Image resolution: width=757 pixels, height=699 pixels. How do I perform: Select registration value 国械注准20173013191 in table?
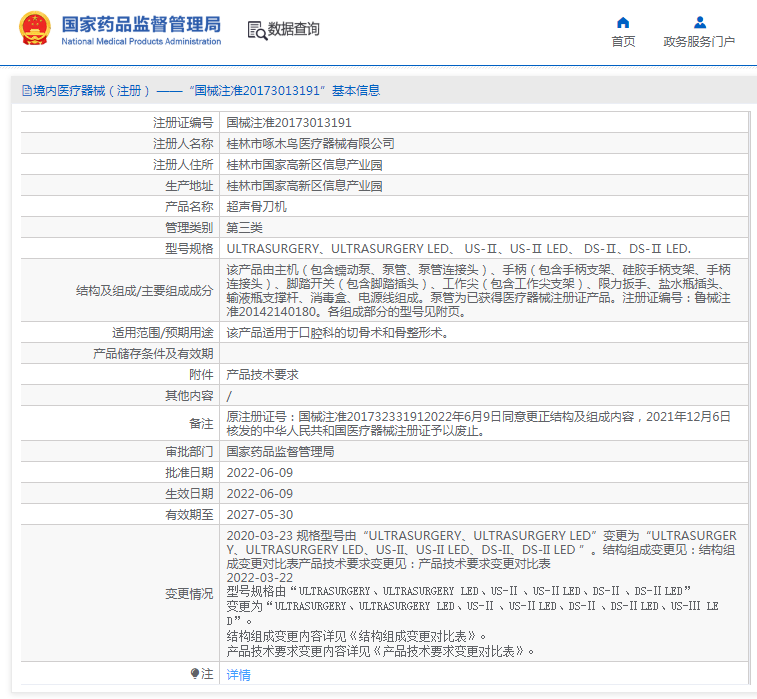[289, 123]
